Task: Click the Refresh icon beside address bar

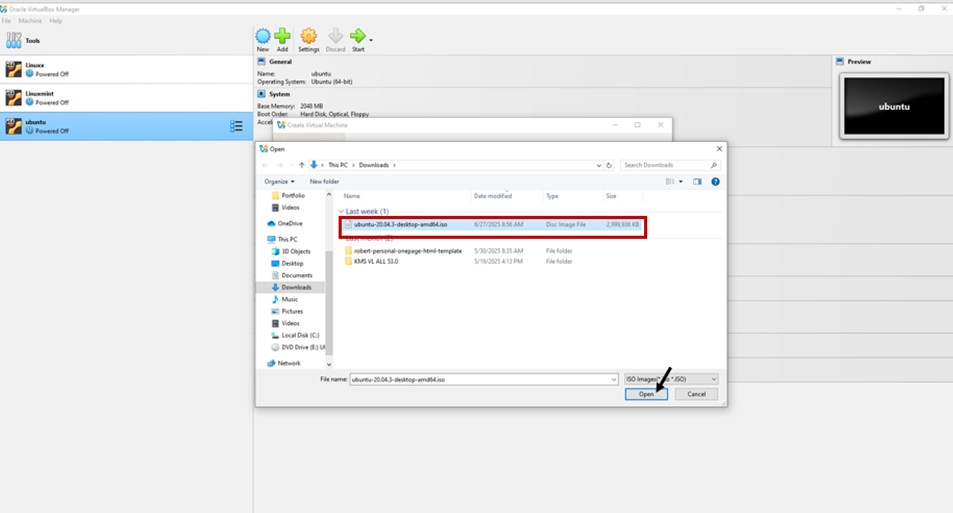Action: [608, 165]
